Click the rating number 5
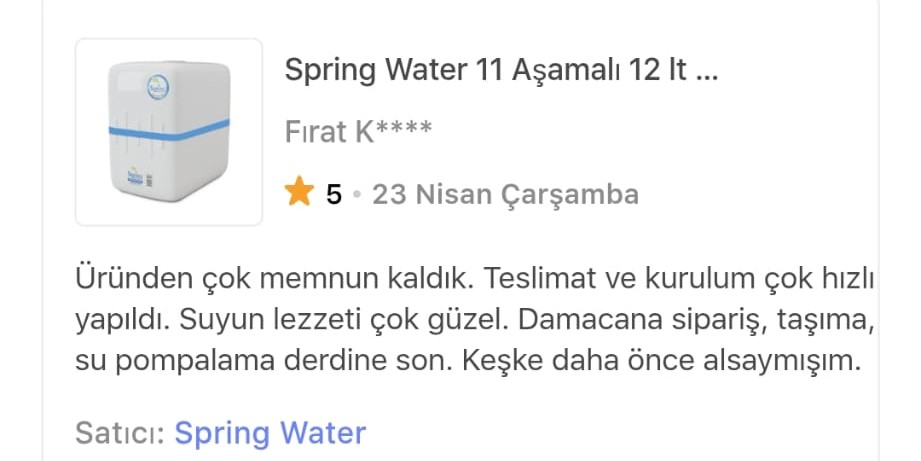The height and width of the screenshot is (461, 921). tap(334, 194)
